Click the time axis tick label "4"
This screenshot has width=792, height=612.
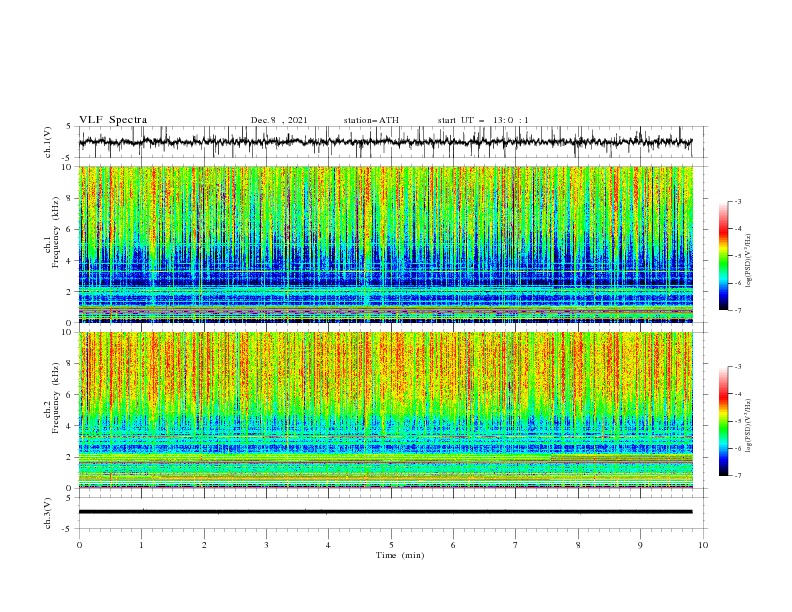click(x=328, y=545)
